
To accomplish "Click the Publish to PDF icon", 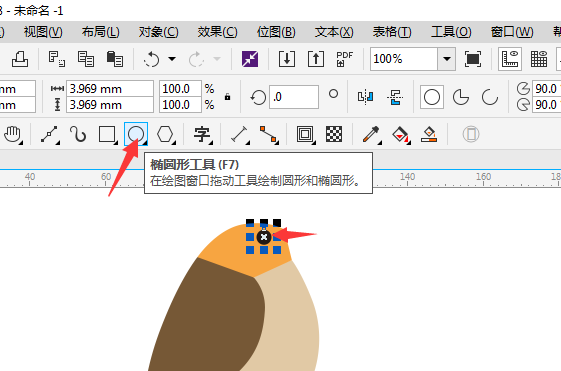I will point(345,59).
